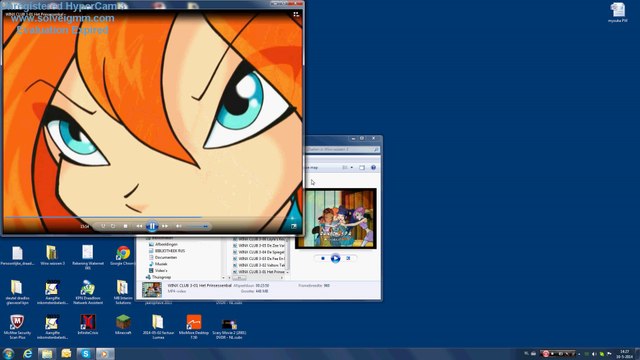Open the McAfee Security Scan Plus shortcut
This screenshot has width=640, height=360.
tap(17, 327)
